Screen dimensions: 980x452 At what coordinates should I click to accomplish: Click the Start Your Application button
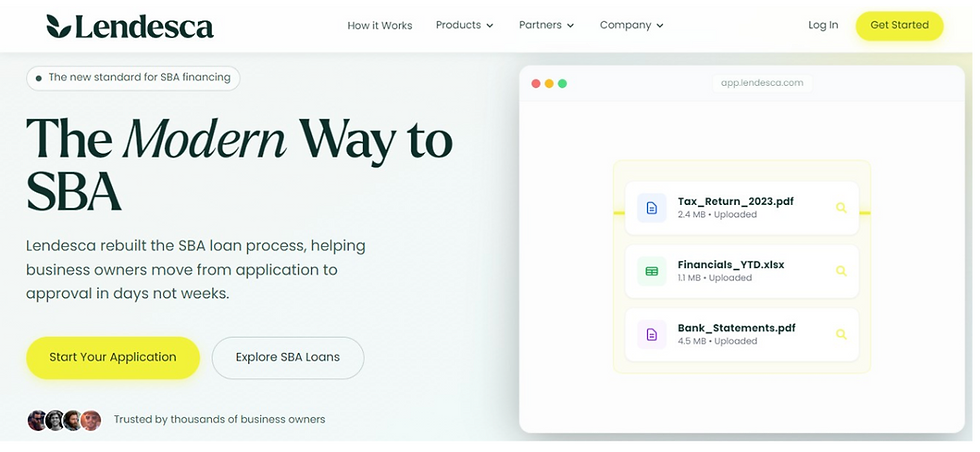point(113,358)
